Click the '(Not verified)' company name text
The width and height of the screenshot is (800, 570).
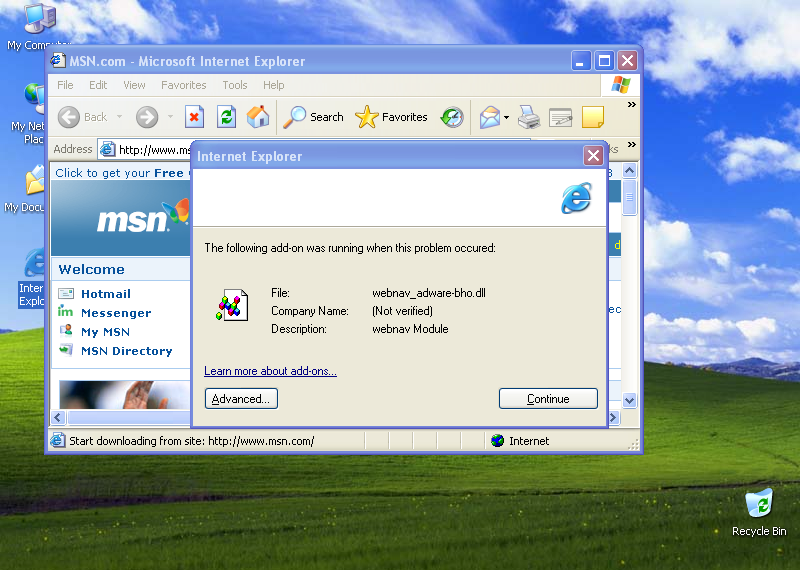pyautogui.click(x=403, y=311)
